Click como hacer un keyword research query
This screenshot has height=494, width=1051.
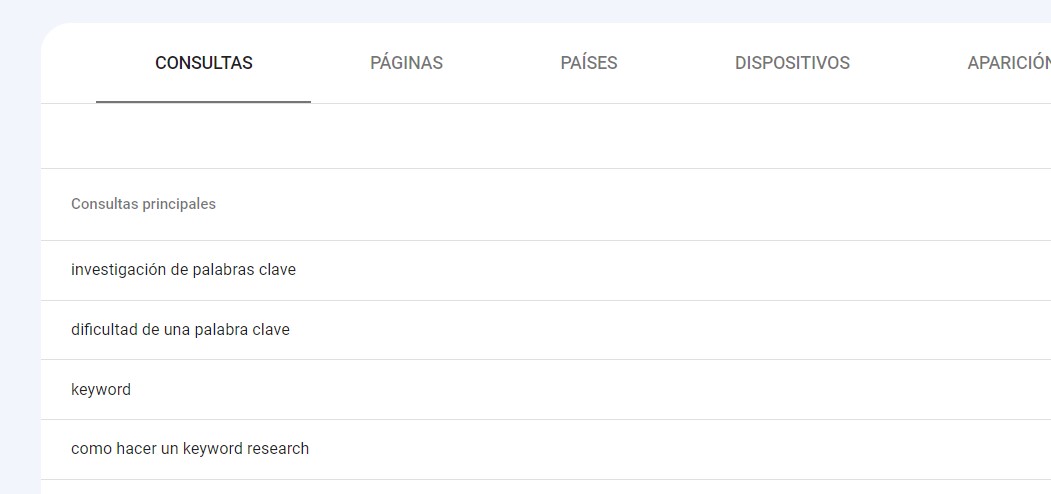546,449
